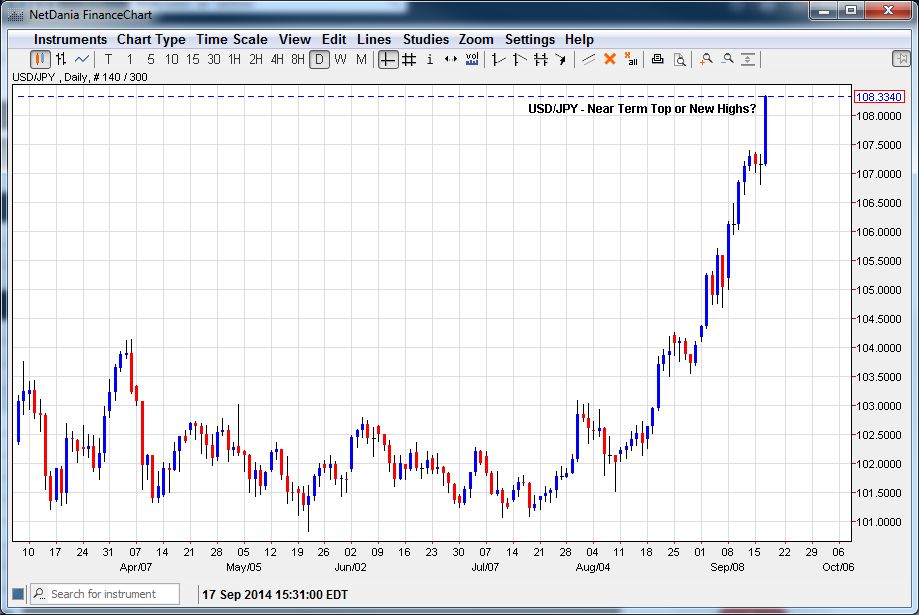Screen dimensions: 919x615
Task: Select the monthly 'M' time scale
Action: click(x=361, y=59)
